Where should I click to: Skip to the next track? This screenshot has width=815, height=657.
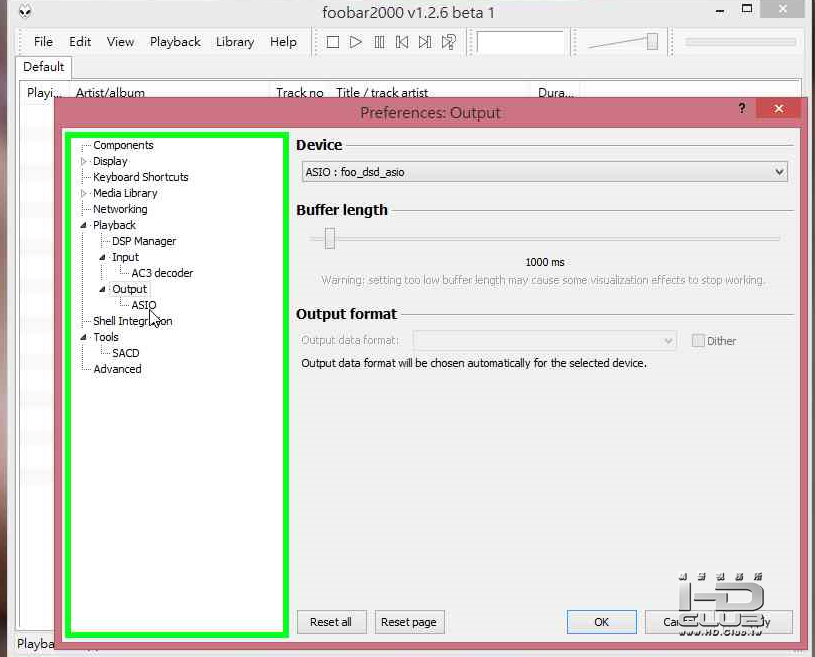425,42
